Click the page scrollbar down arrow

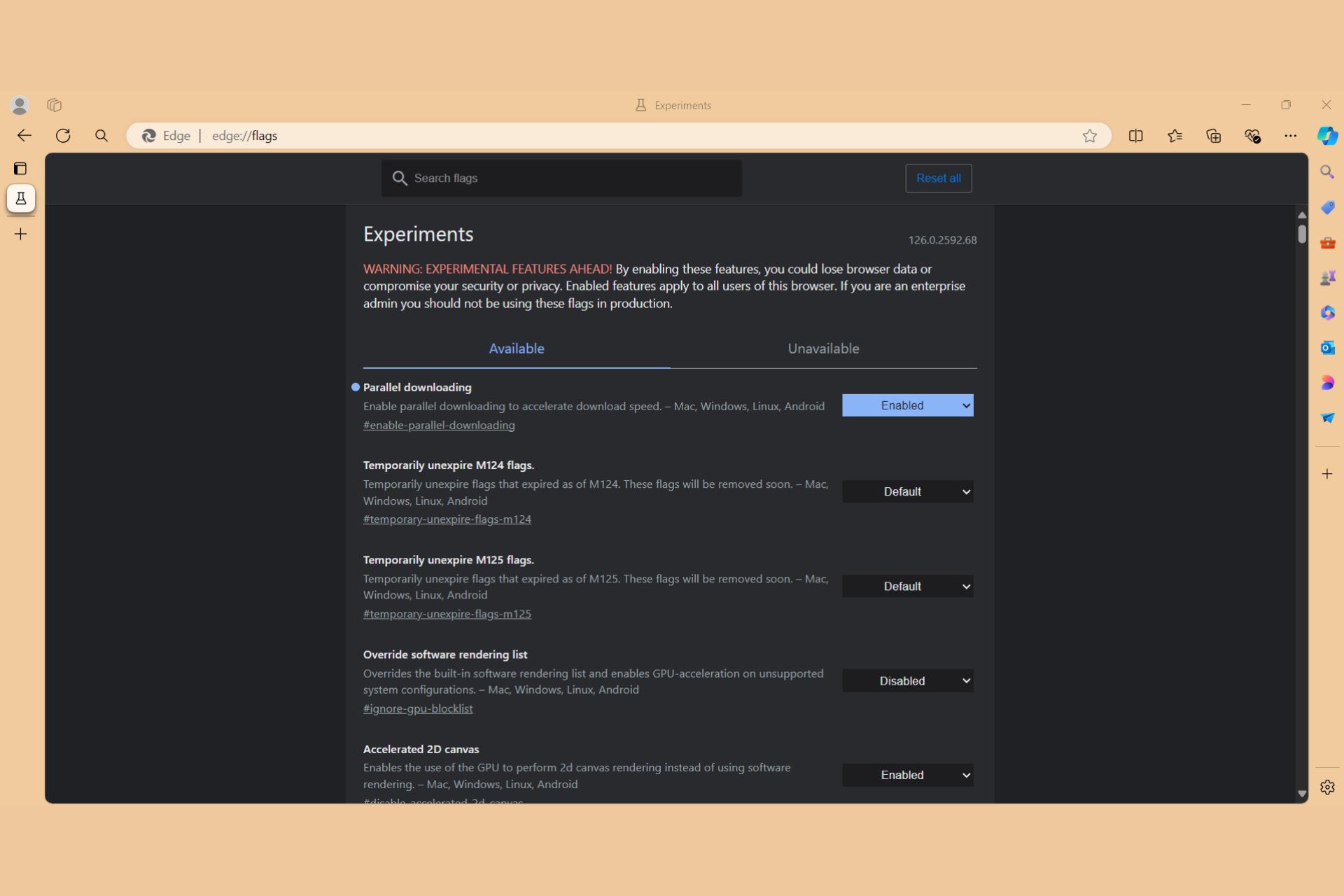[x=1302, y=794]
